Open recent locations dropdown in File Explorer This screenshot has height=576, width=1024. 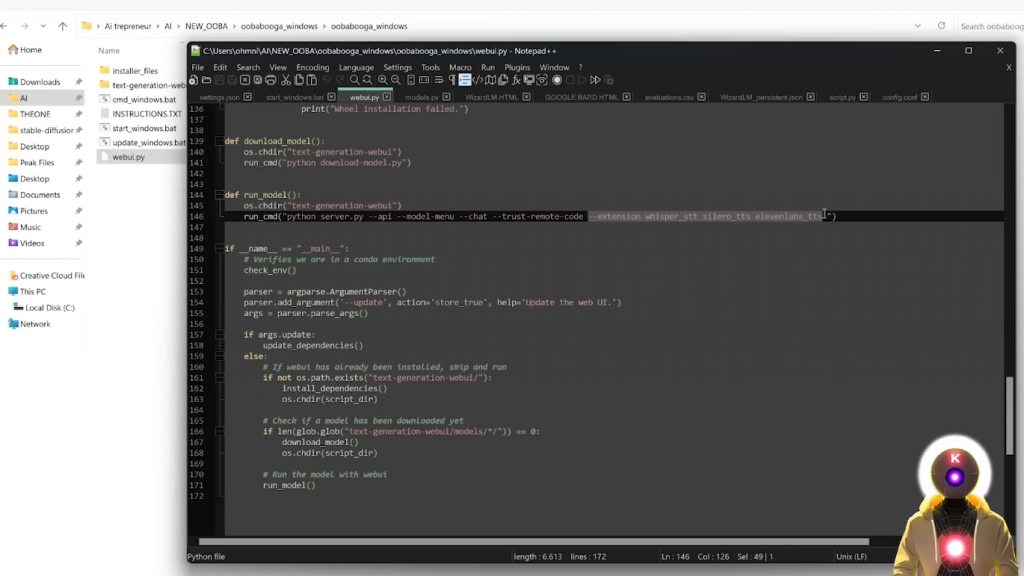pos(42,26)
